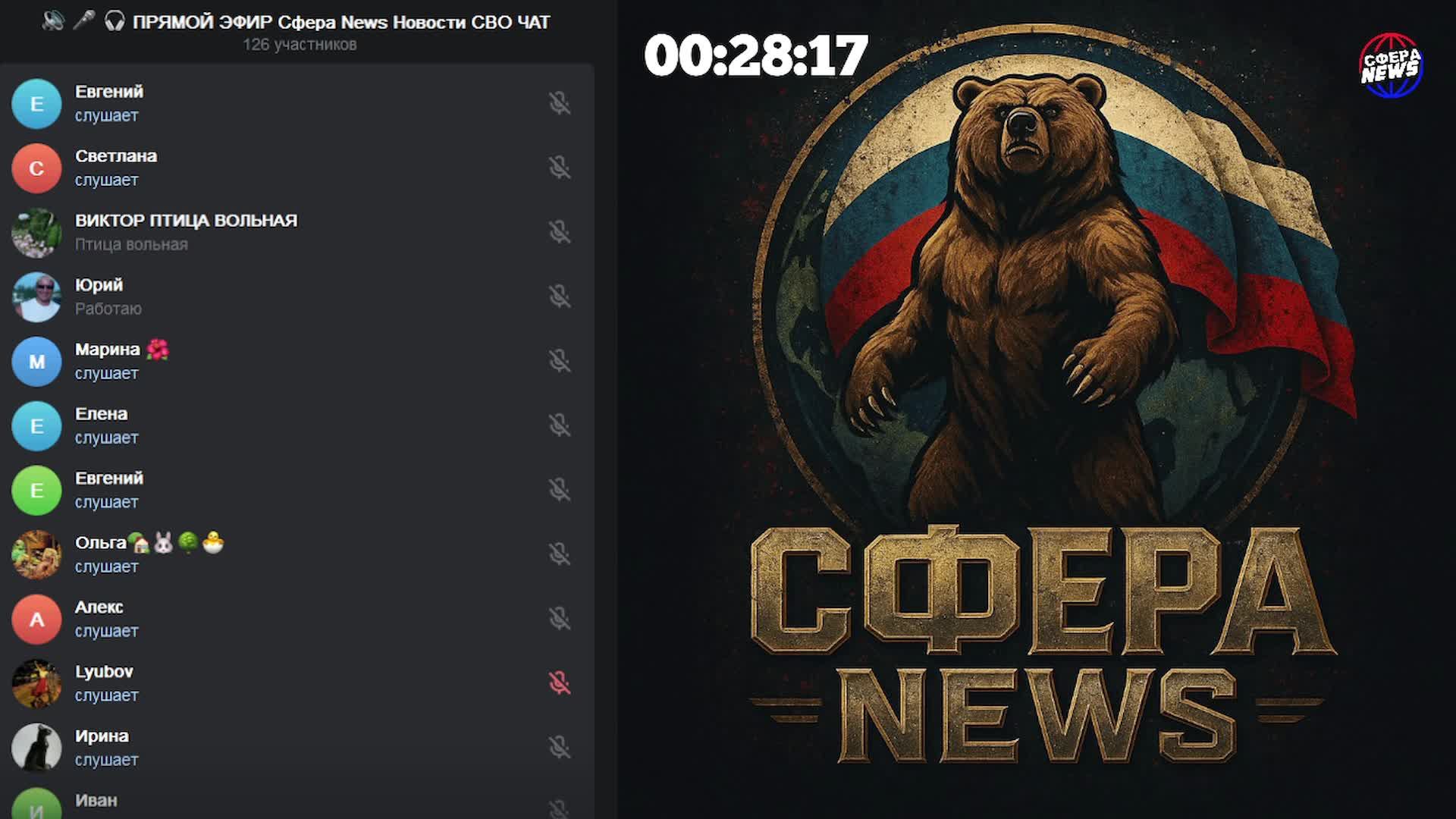Click the 00:28:17 stream timer
Viewport: 1456px width, 819px height.
click(755, 55)
